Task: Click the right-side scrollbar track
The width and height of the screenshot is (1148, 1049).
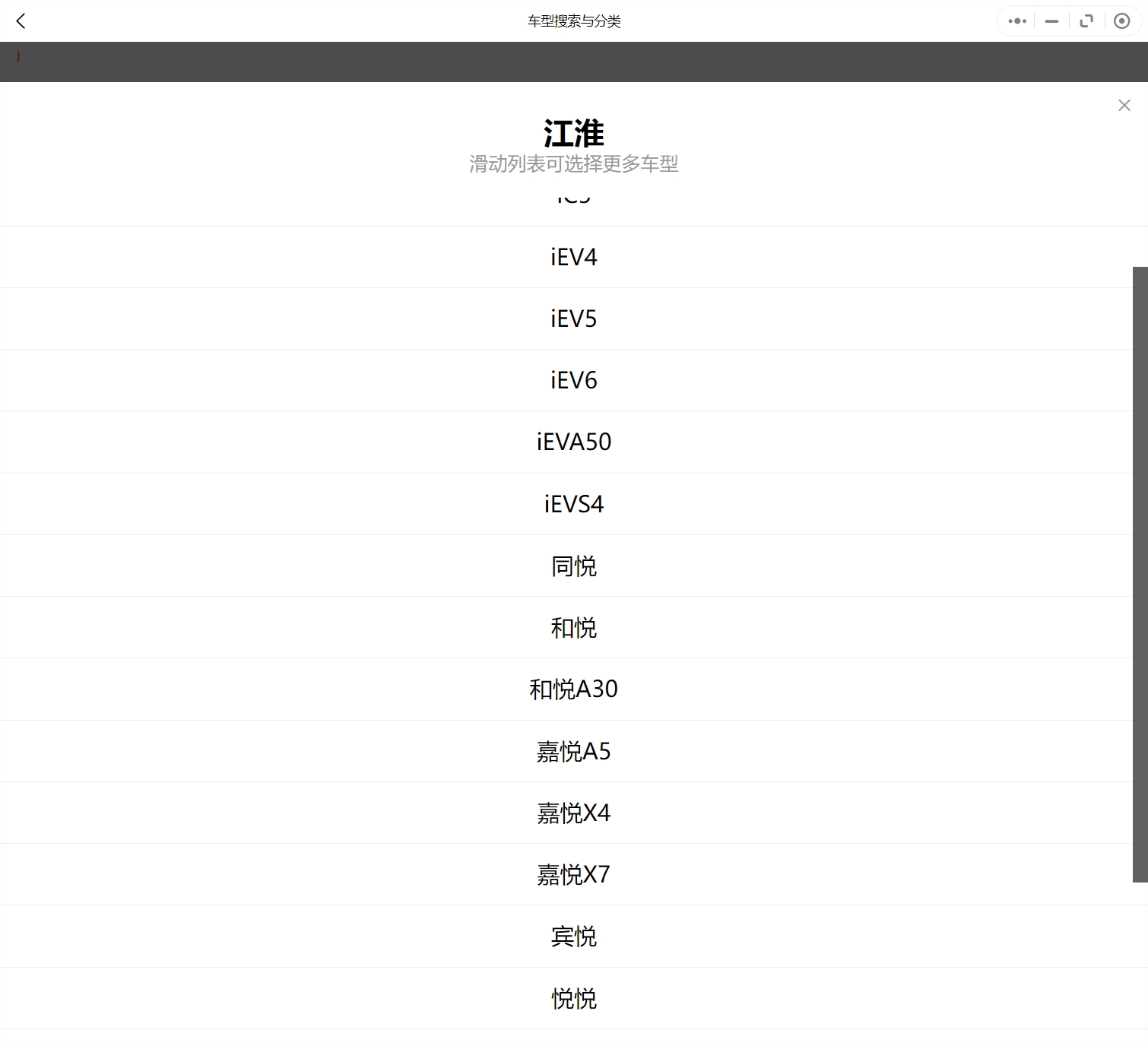Action: tap(1142, 532)
